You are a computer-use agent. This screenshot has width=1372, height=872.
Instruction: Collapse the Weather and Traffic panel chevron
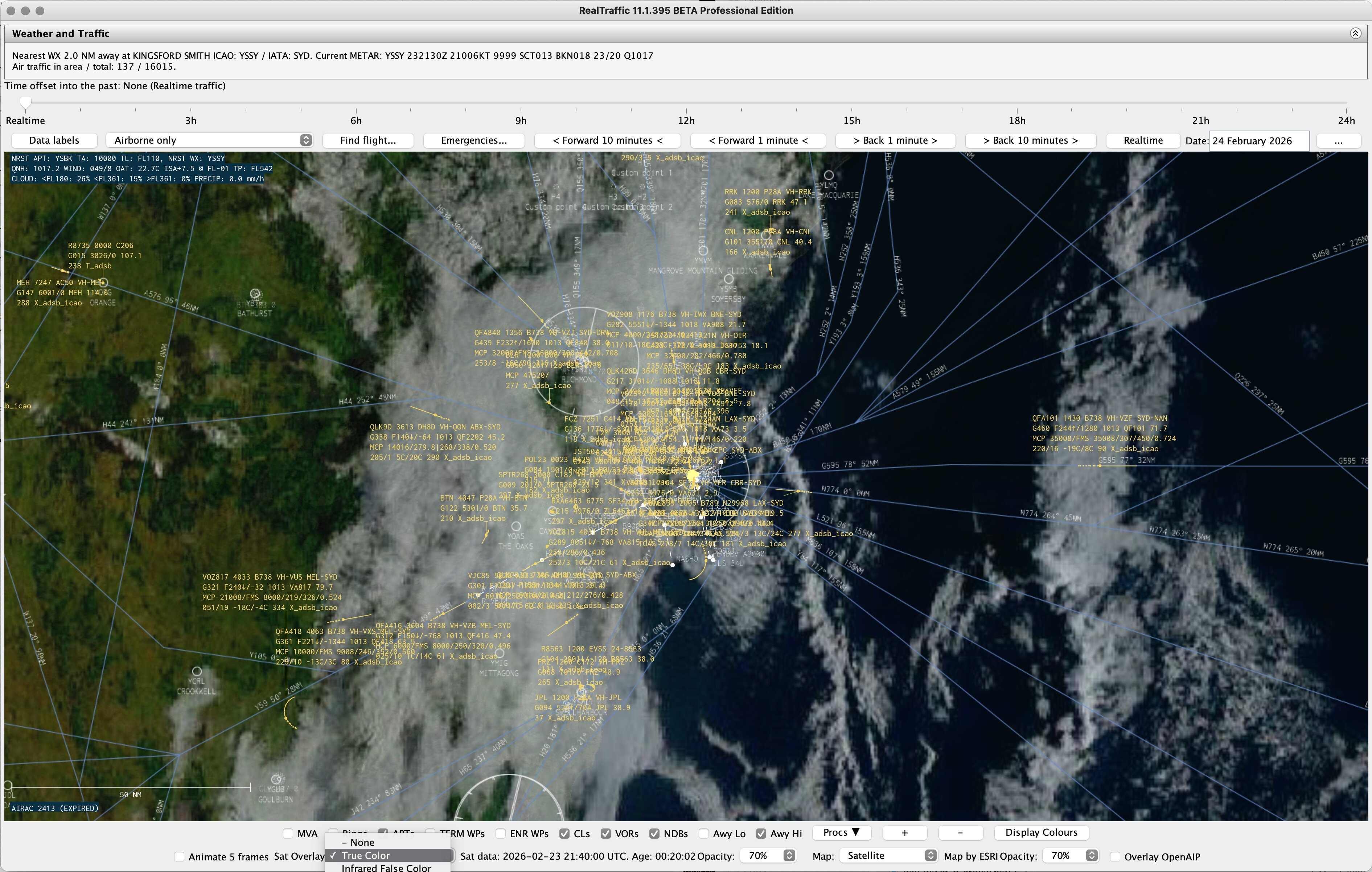pyautogui.click(x=1355, y=33)
